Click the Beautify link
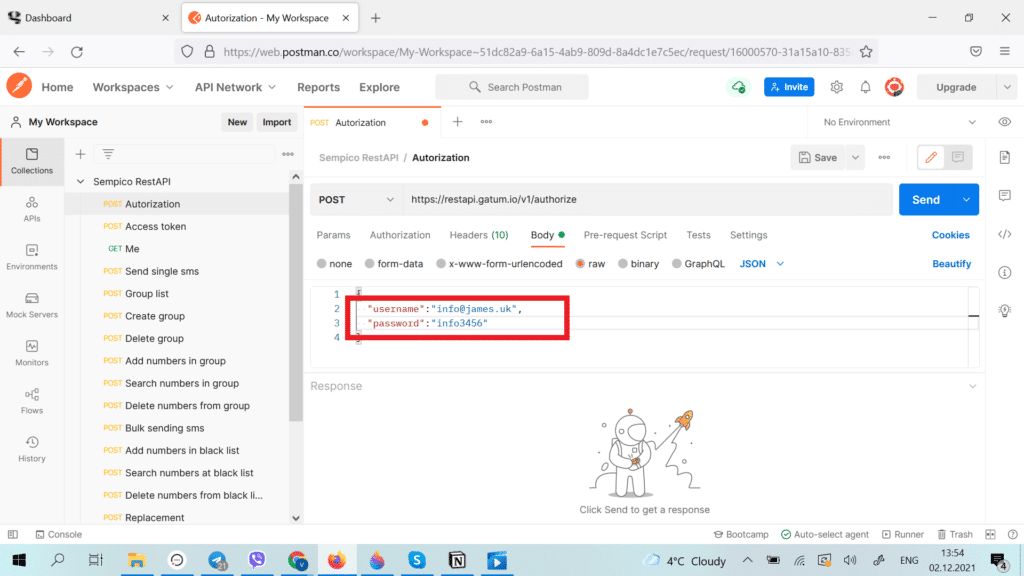This screenshot has height=576, width=1024. 952,264
